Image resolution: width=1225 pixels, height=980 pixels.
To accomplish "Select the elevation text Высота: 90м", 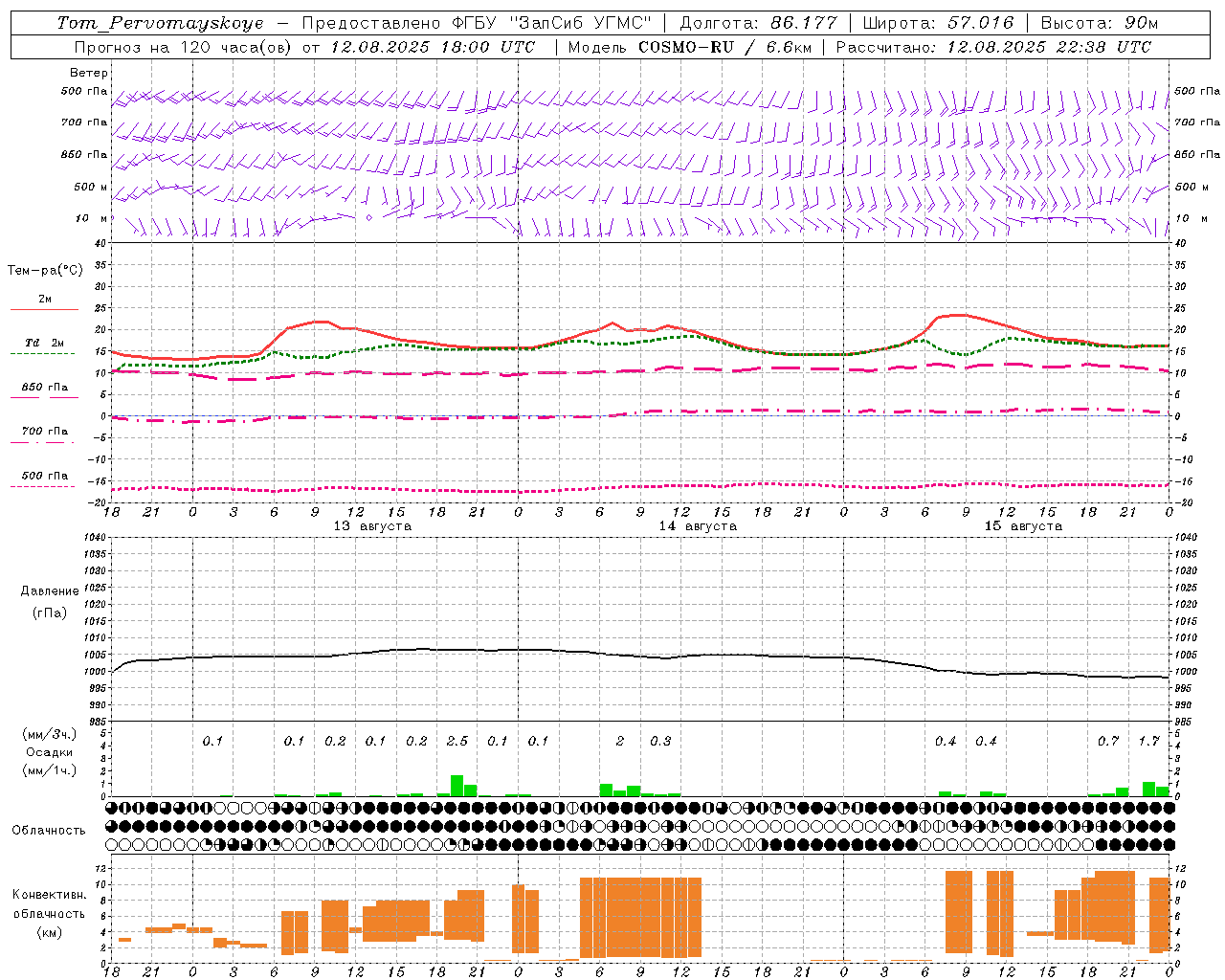I will [1099, 23].
